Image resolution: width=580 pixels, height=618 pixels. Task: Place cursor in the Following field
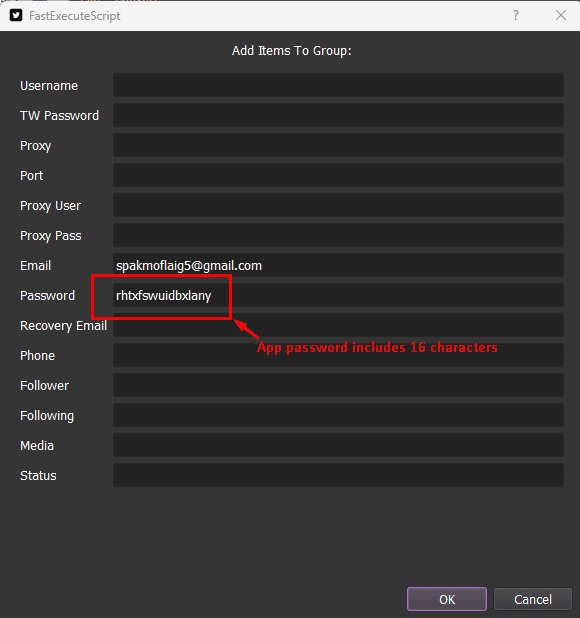[338, 415]
